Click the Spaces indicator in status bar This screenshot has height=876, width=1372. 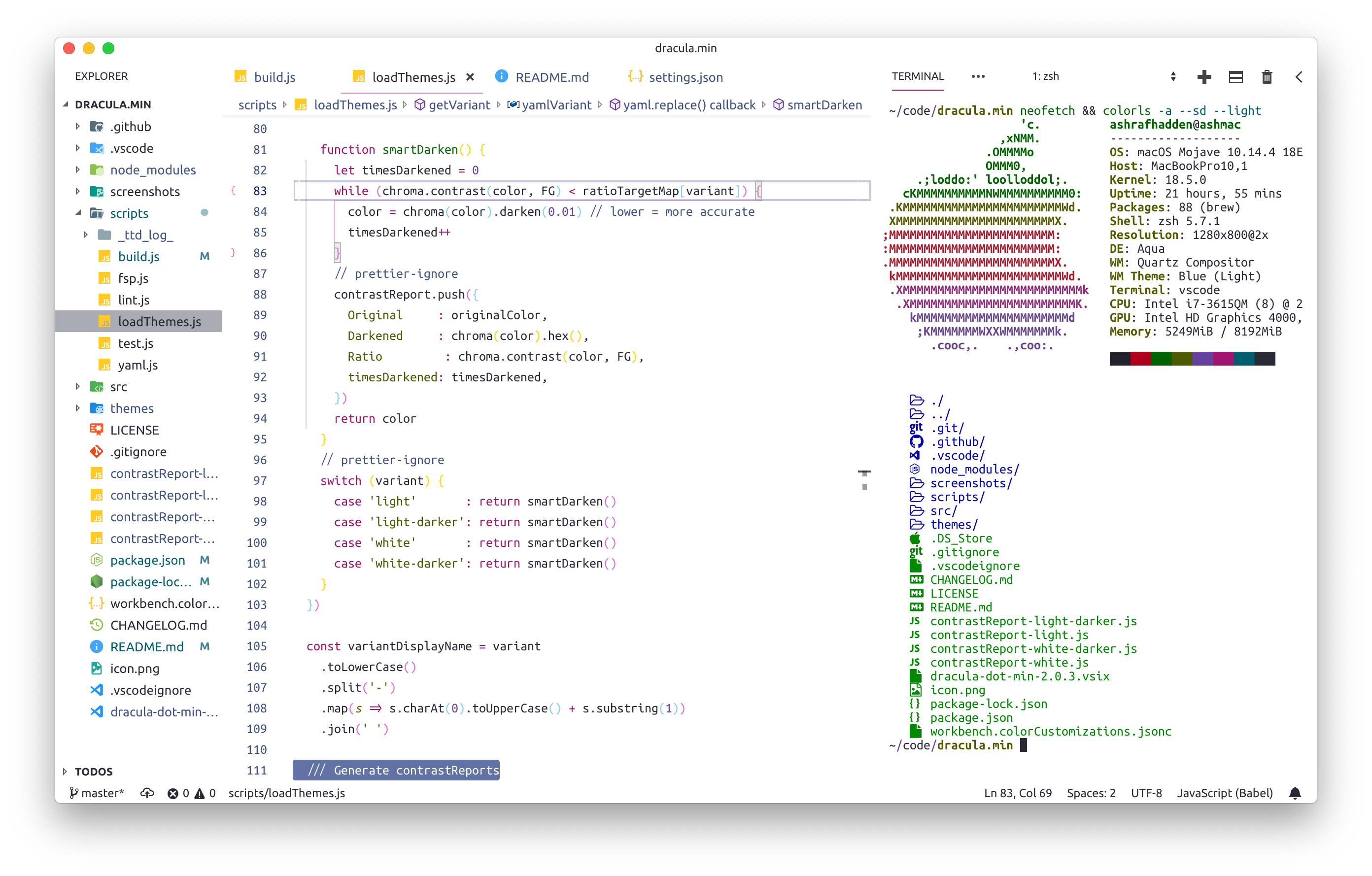(1090, 792)
